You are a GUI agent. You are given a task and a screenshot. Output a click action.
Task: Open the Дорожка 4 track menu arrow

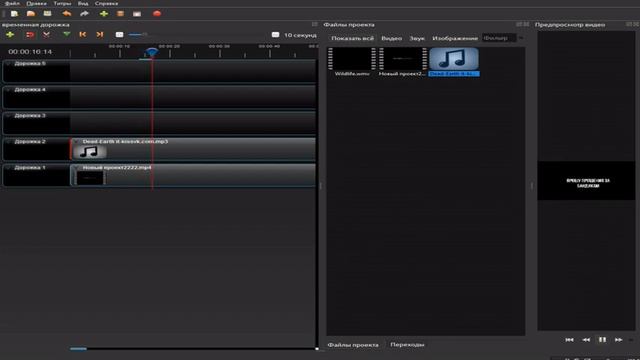coord(9,90)
